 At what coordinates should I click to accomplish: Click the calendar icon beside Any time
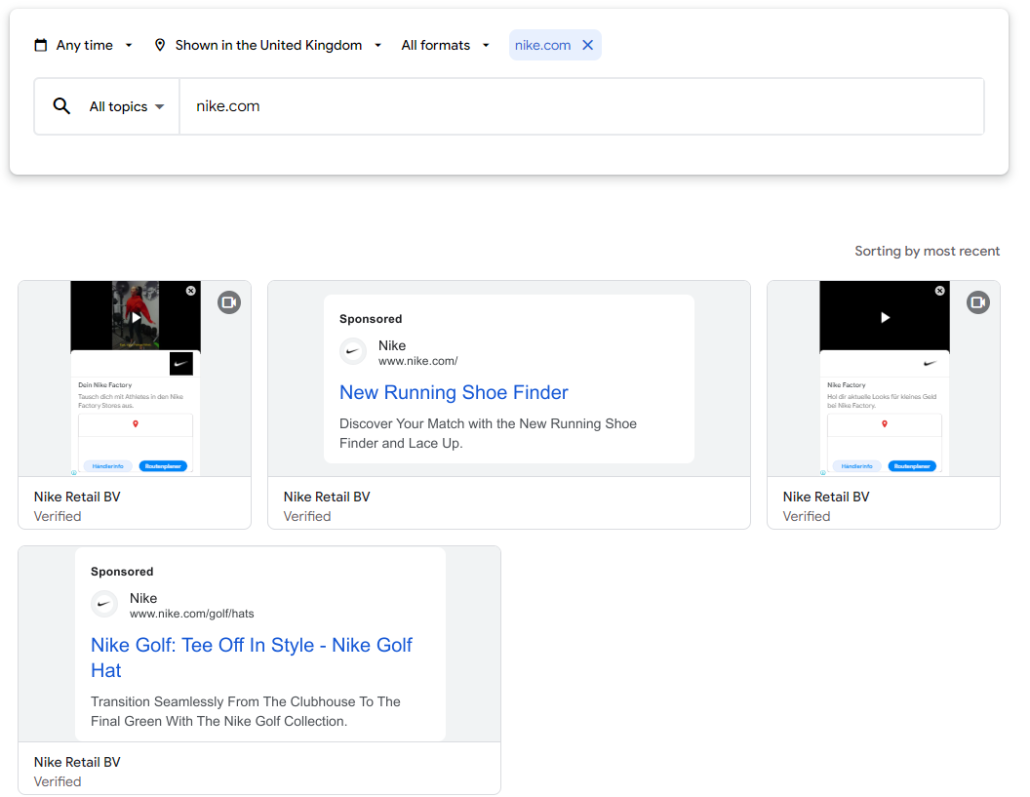pyautogui.click(x=41, y=45)
